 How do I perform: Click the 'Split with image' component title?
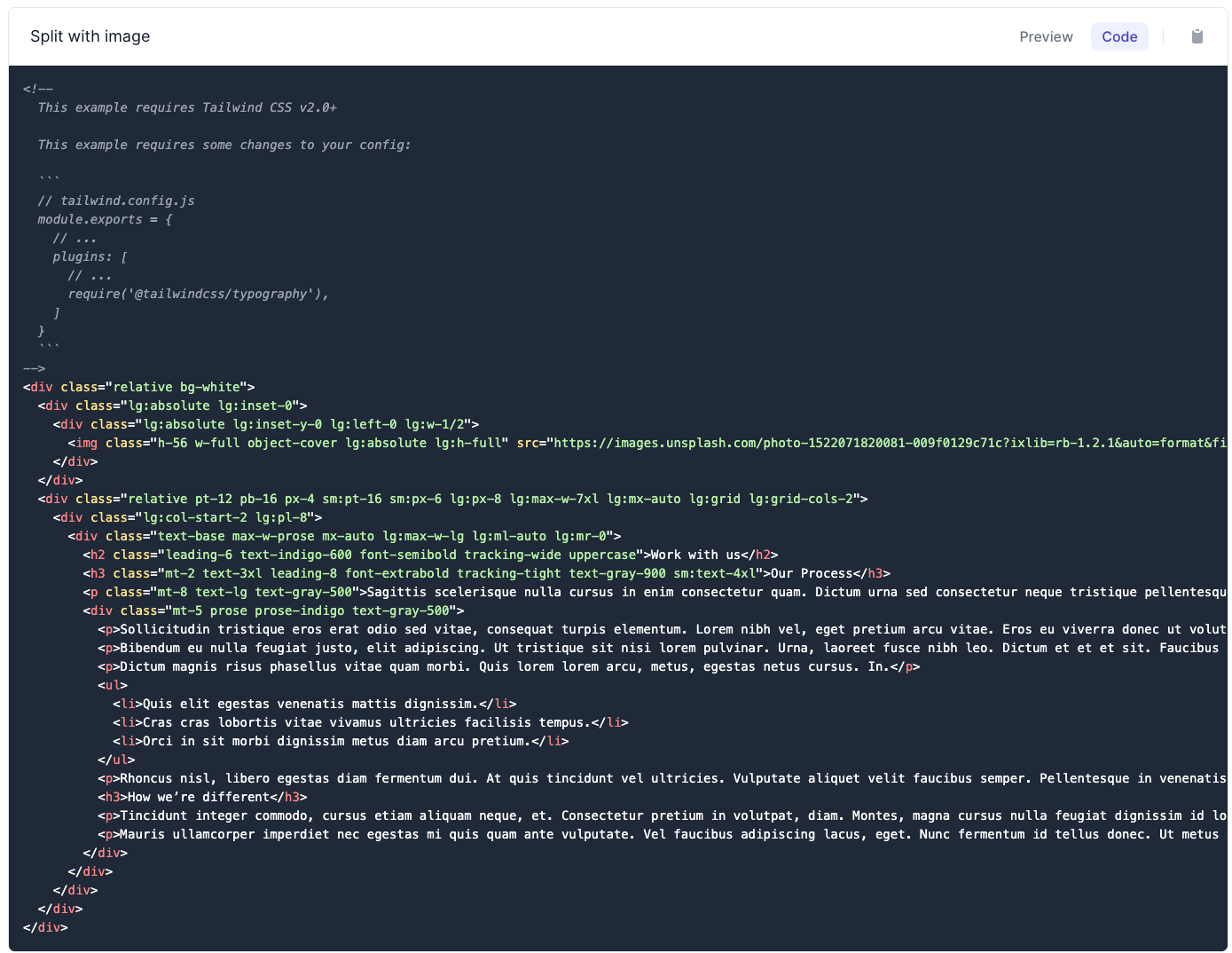coord(90,35)
